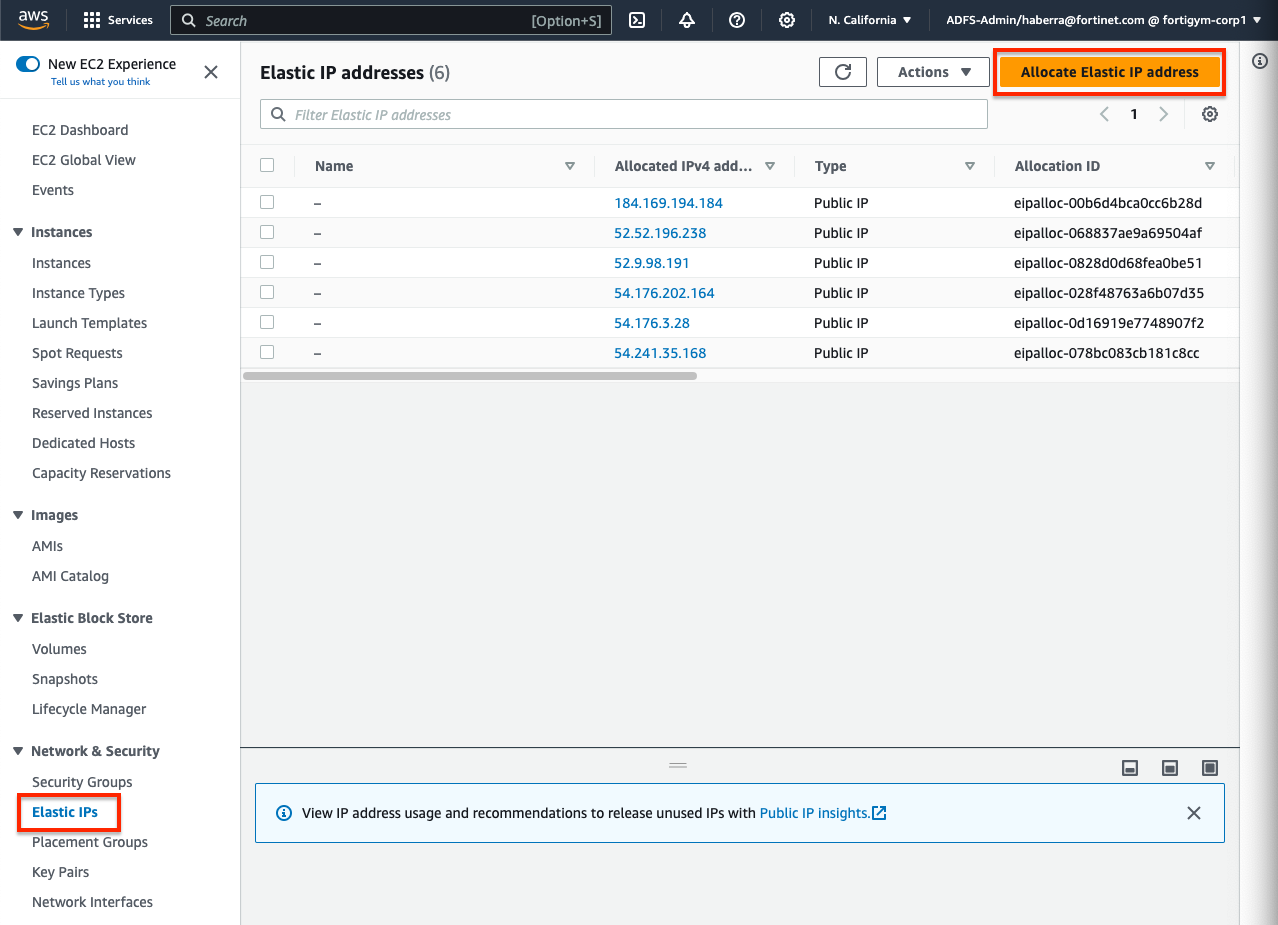Sort by the Allocated IPv4 address column arrow

[770, 166]
